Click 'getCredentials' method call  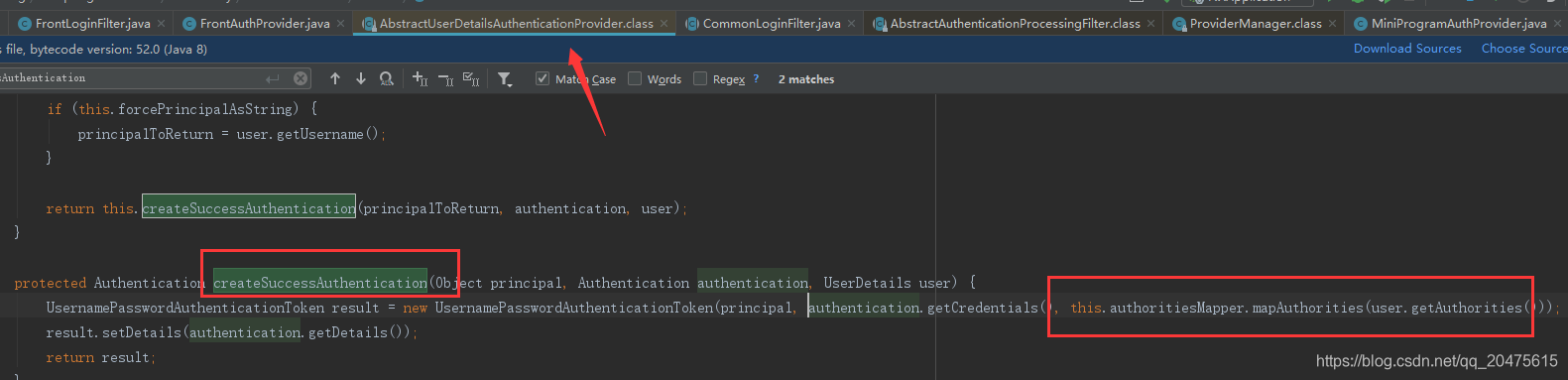click(x=982, y=308)
